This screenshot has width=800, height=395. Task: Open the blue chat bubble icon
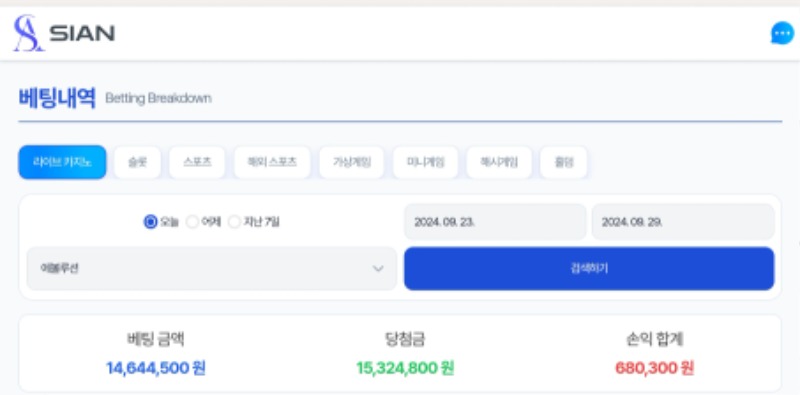(782, 33)
